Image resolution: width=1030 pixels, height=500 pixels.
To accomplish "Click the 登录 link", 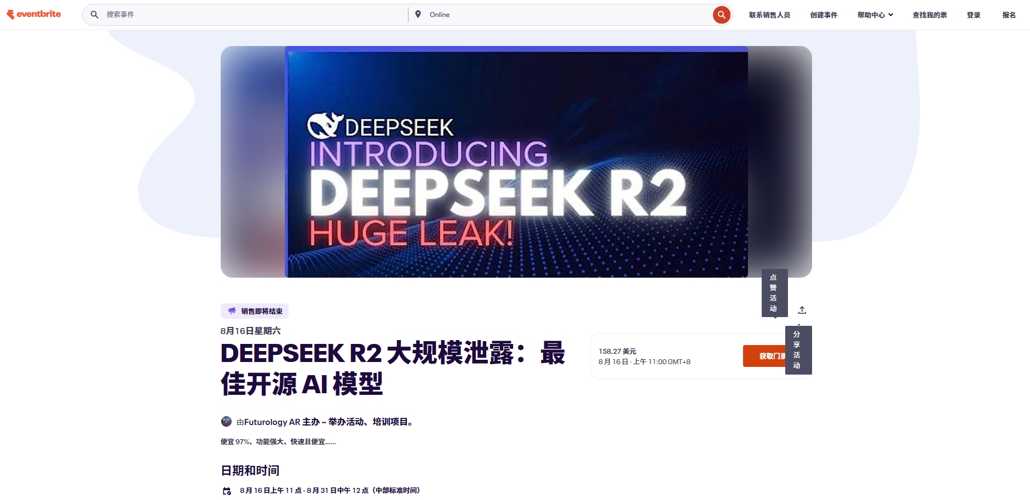I will click(974, 14).
